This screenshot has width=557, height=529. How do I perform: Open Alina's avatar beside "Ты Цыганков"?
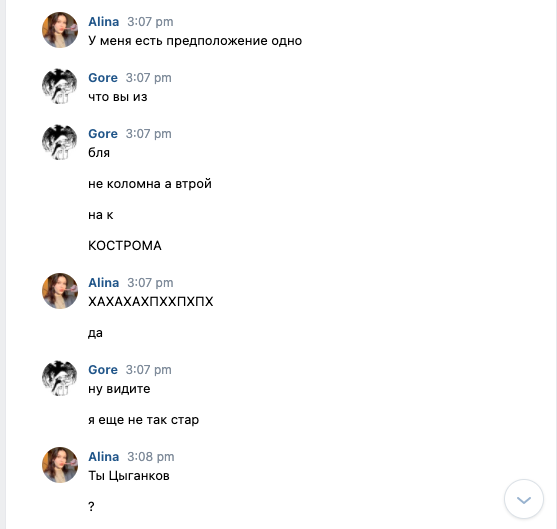(x=60, y=465)
